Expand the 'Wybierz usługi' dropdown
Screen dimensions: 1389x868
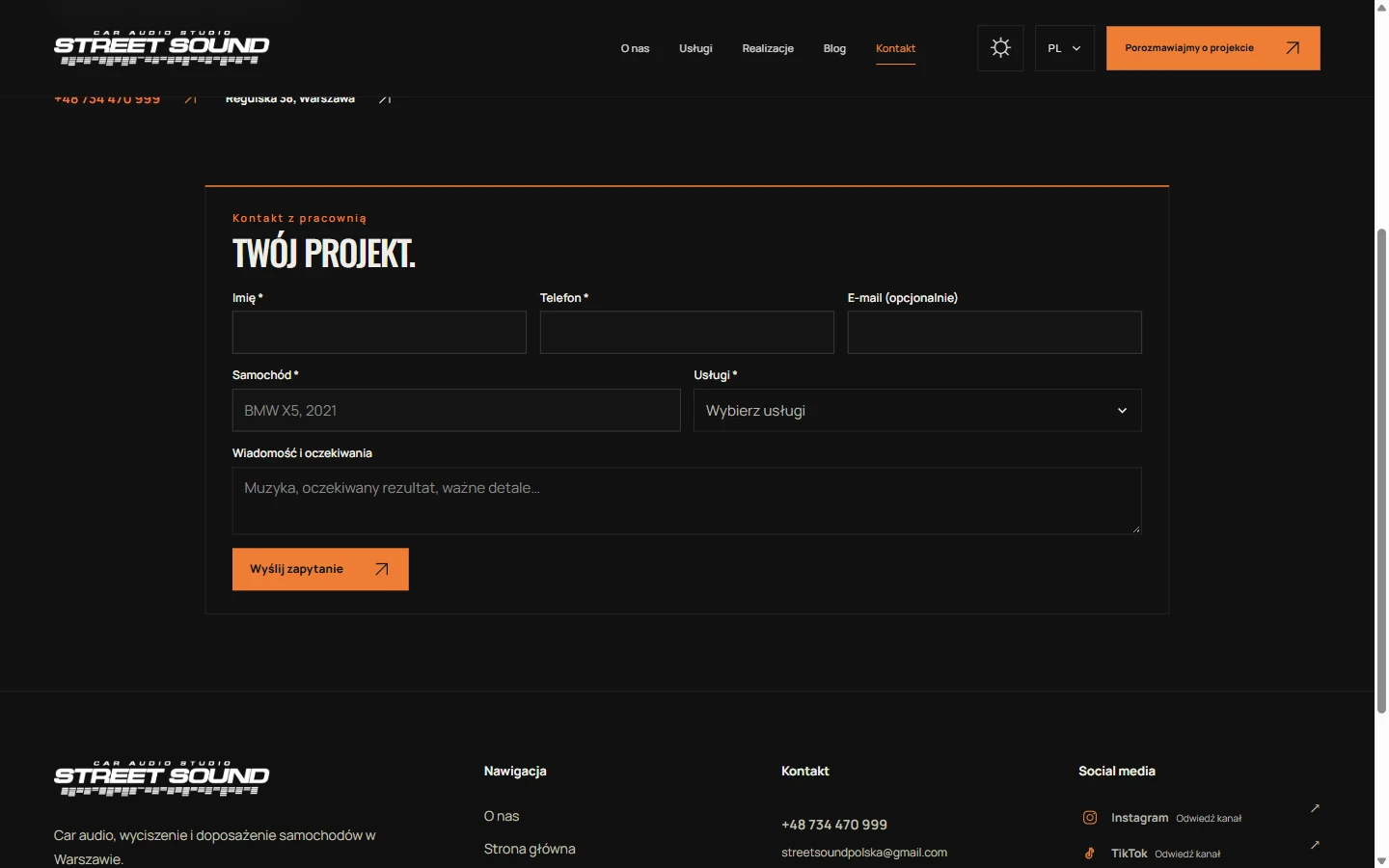917,410
